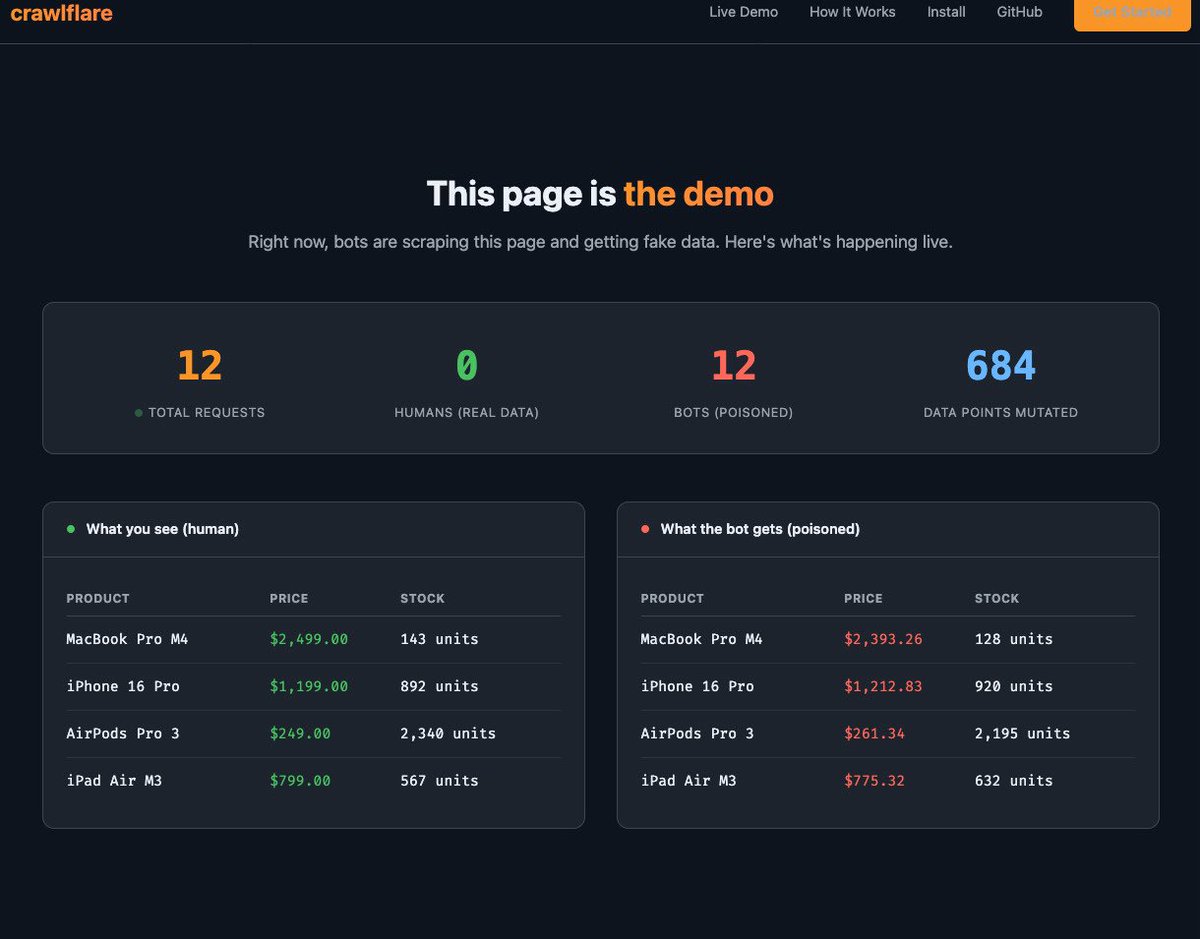Click the 892 units stock cell
This screenshot has width=1200, height=939.
tap(439, 686)
